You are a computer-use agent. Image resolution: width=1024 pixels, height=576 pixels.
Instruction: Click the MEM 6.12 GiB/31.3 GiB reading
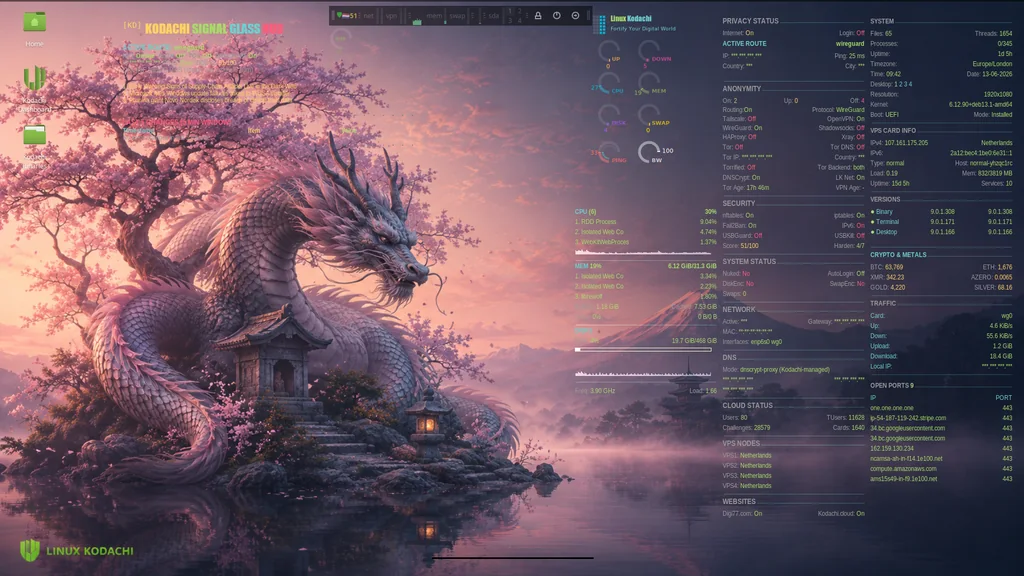pos(692,266)
